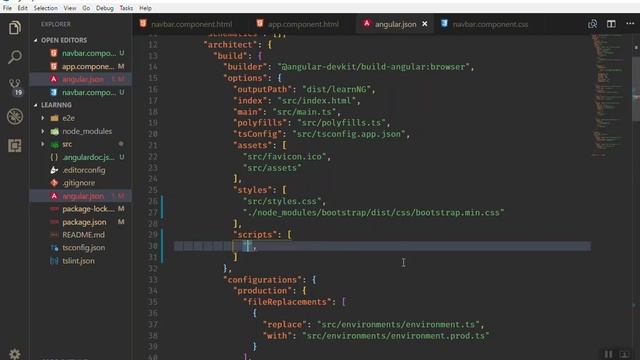Click the "styles" key in code
This screenshot has width=640, height=360.
(254, 190)
